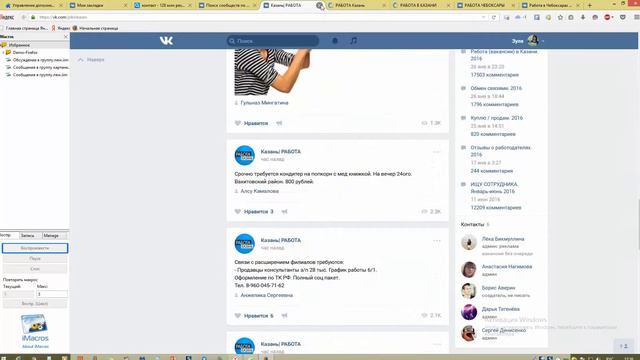Open browser downloads arrow icon

tap(583, 17)
